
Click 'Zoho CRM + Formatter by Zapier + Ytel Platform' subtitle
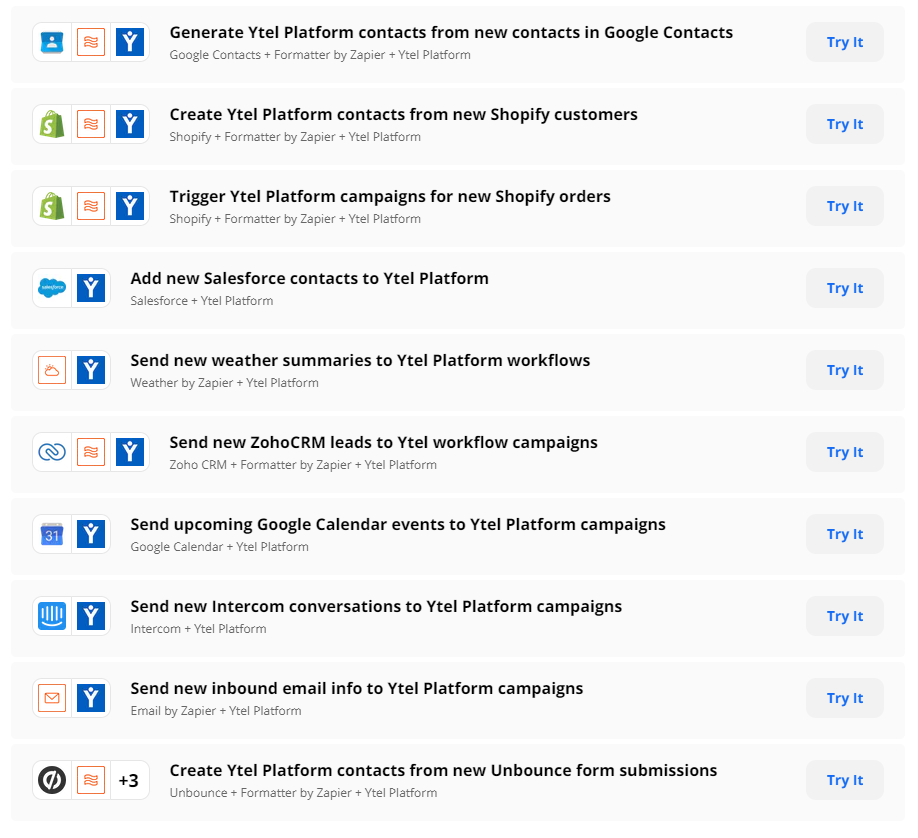[303, 465]
